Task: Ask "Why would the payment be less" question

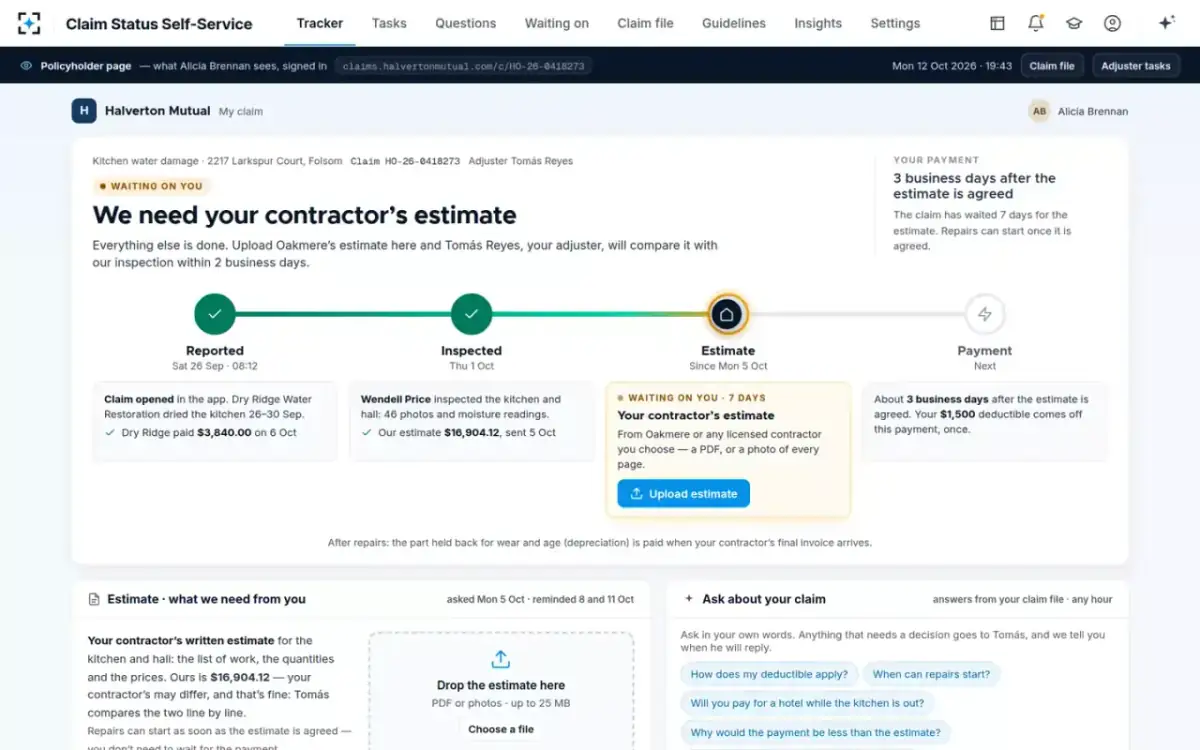Action: [x=816, y=732]
